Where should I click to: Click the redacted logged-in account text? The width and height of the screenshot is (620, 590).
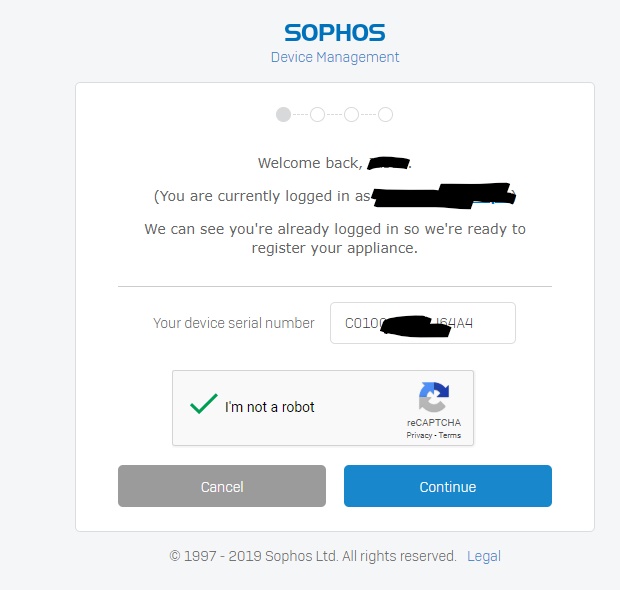(x=443, y=194)
